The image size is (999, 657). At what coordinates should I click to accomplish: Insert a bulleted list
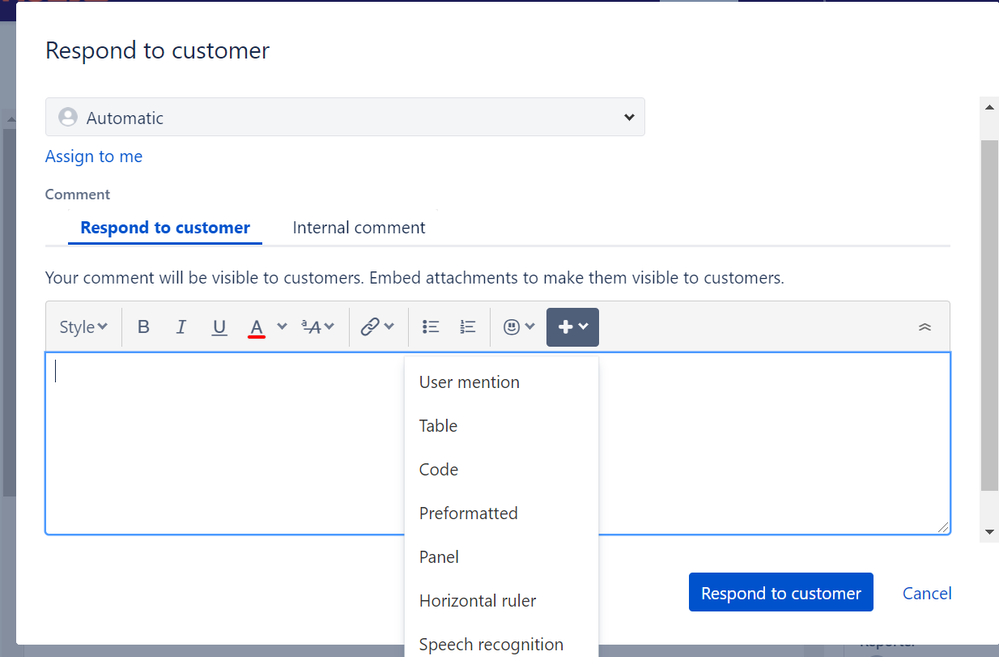(x=431, y=327)
